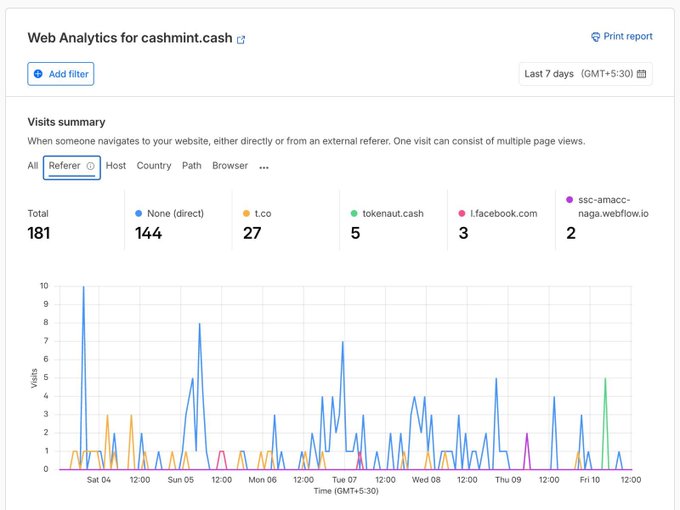Image resolution: width=680 pixels, height=510 pixels.
Task: Click the green tokenaut.cash legend dot
Action: pyautogui.click(x=354, y=213)
